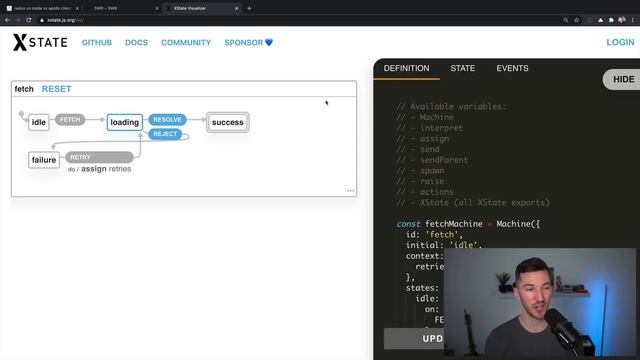Click the '// - interpret' comment line

pos(430,128)
